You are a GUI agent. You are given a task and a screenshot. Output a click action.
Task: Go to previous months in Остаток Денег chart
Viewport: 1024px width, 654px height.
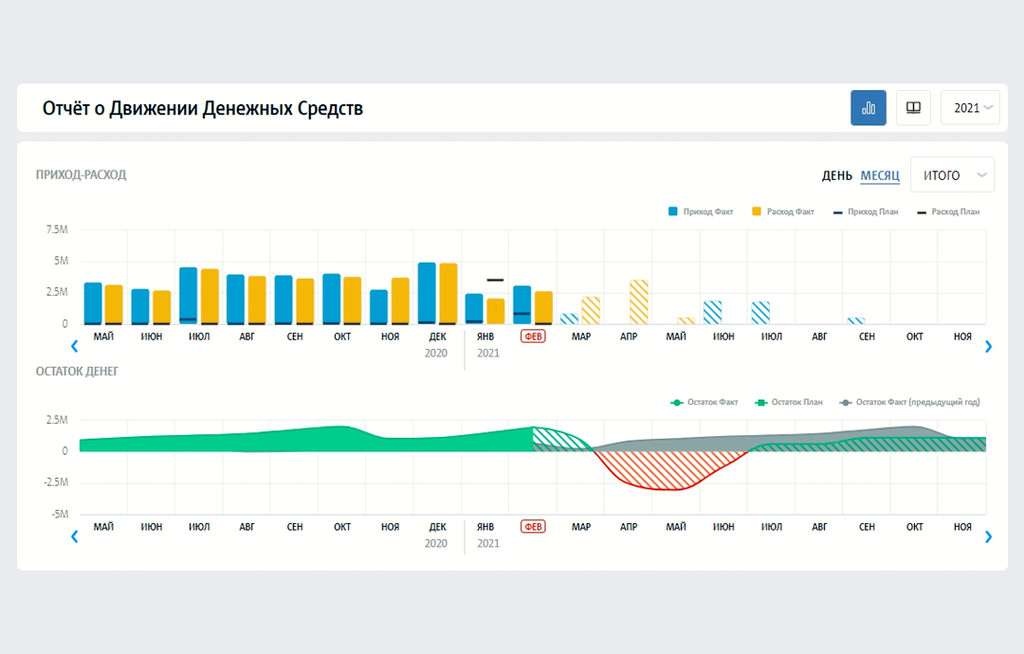[74, 536]
